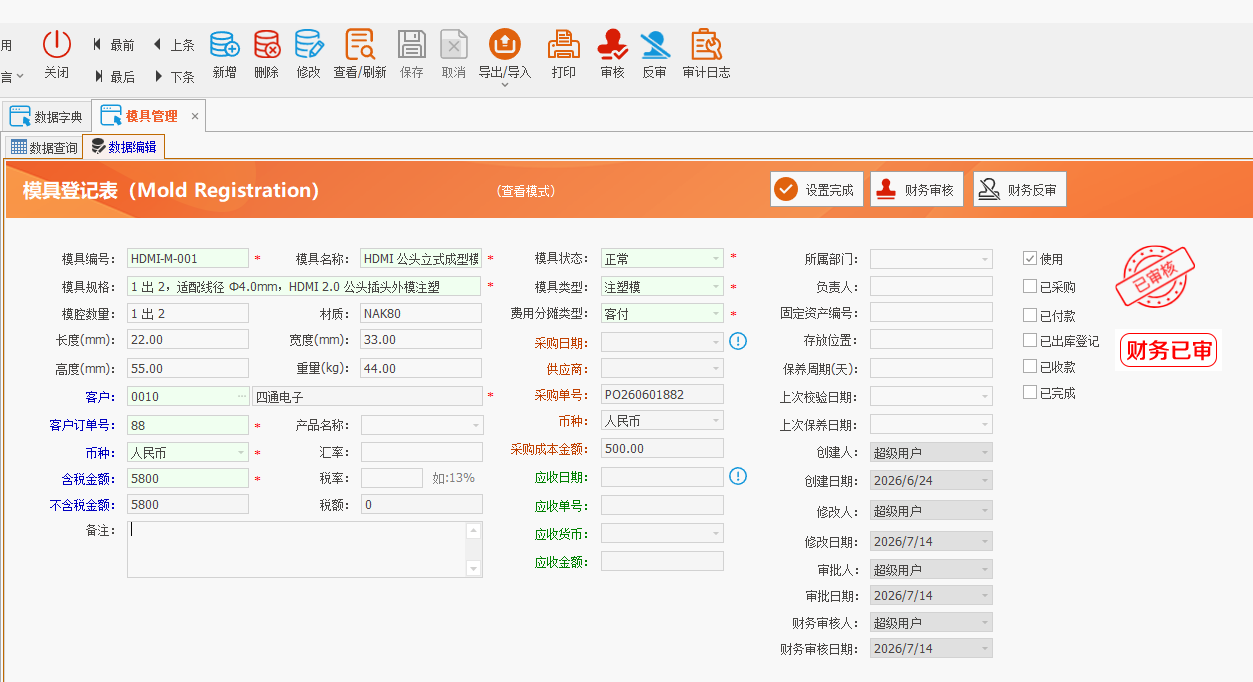Click the 备注 scrollbar down arrow
This screenshot has width=1253, height=682.
click(x=474, y=568)
